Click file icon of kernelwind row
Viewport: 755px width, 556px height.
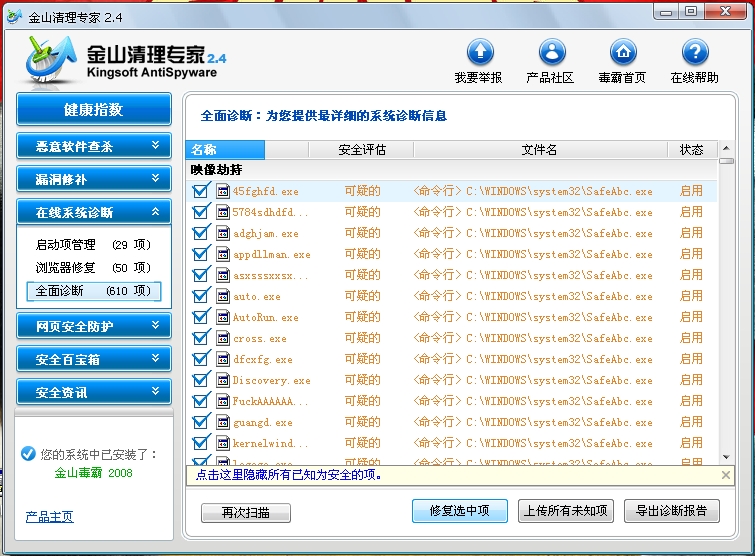click(222, 443)
